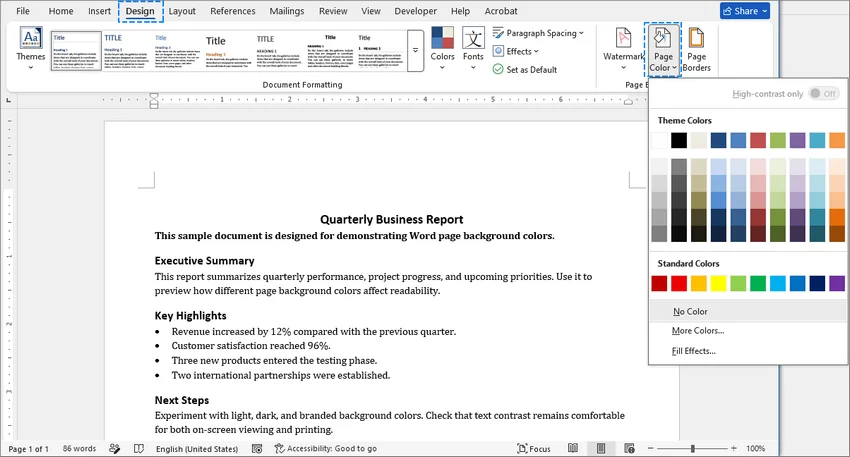Screen dimensions: 850x457
Task: Pick the standard light blue swatch
Action: coord(777,284)
